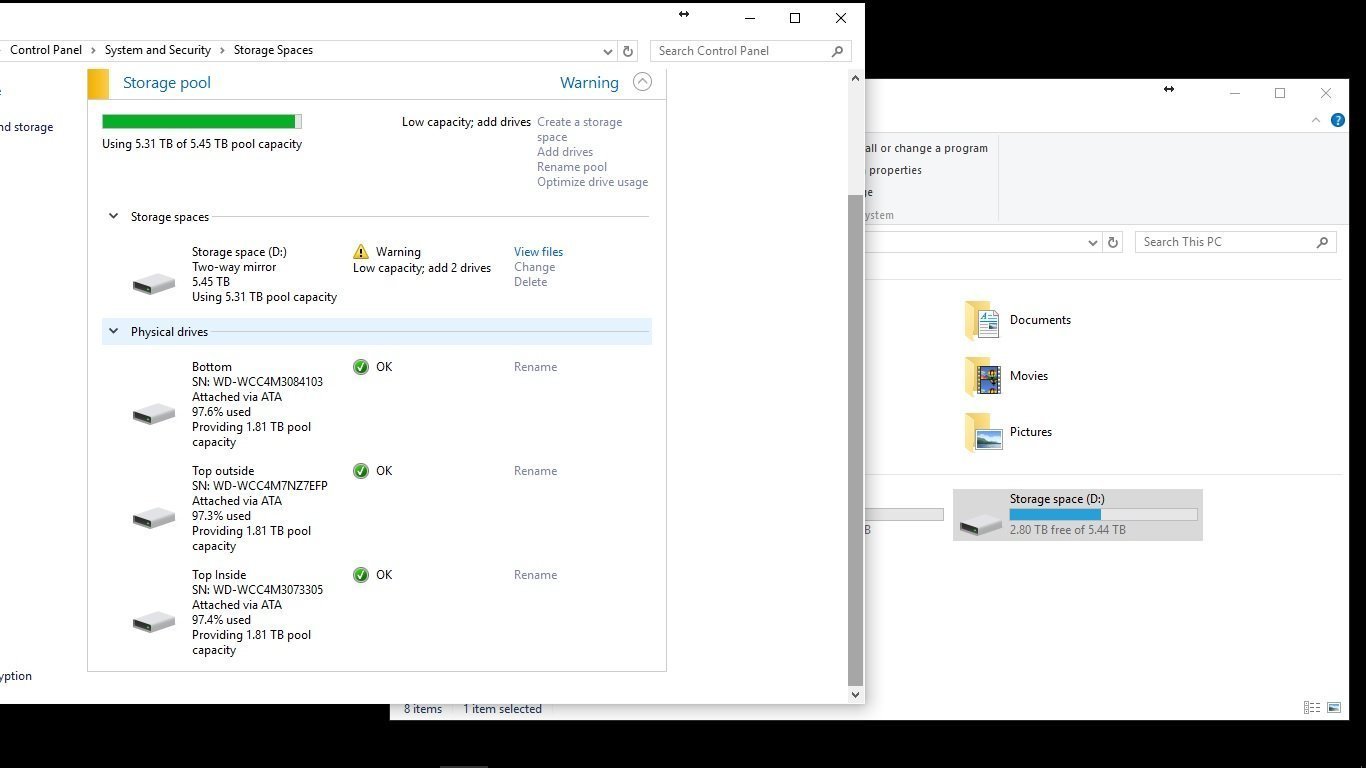Rename the Top Inside drive

[x=535, y=575]
